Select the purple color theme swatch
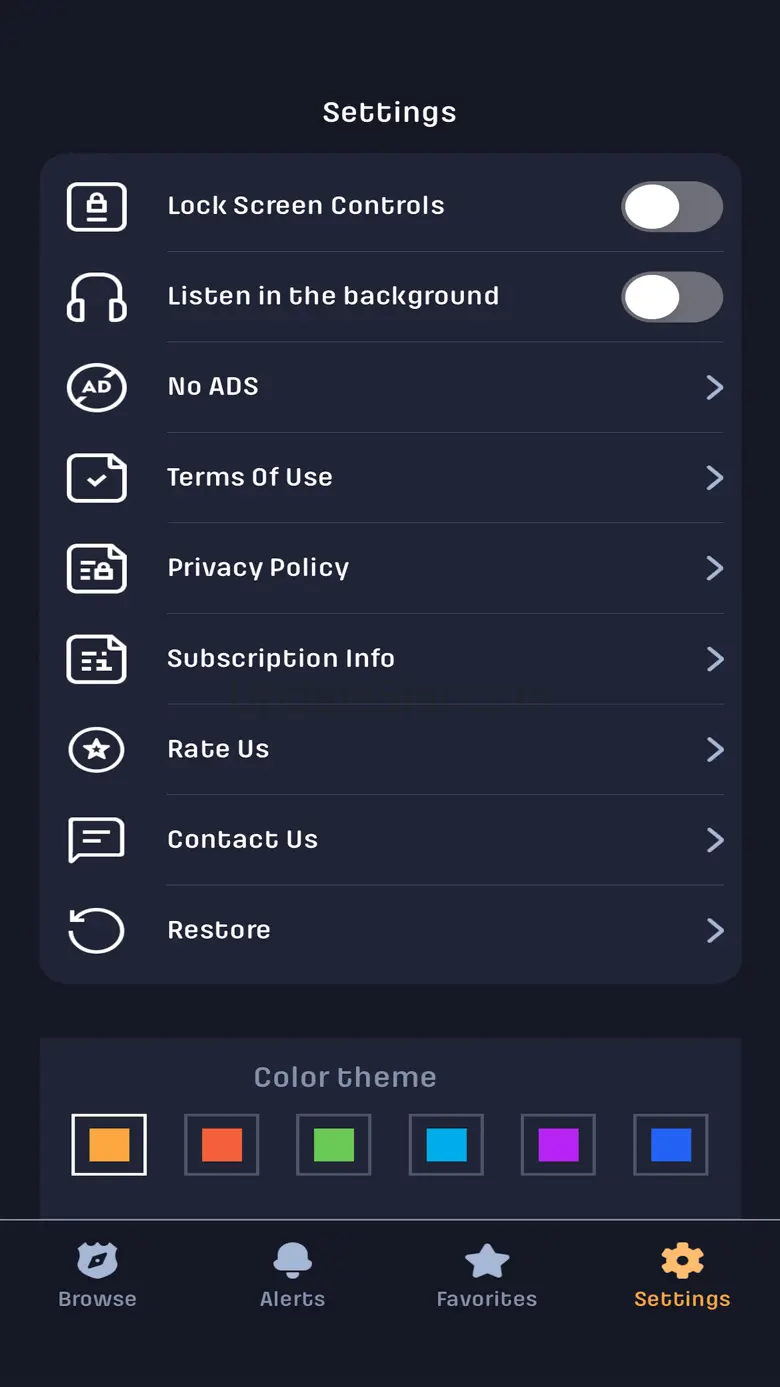 coord(559,1145)
